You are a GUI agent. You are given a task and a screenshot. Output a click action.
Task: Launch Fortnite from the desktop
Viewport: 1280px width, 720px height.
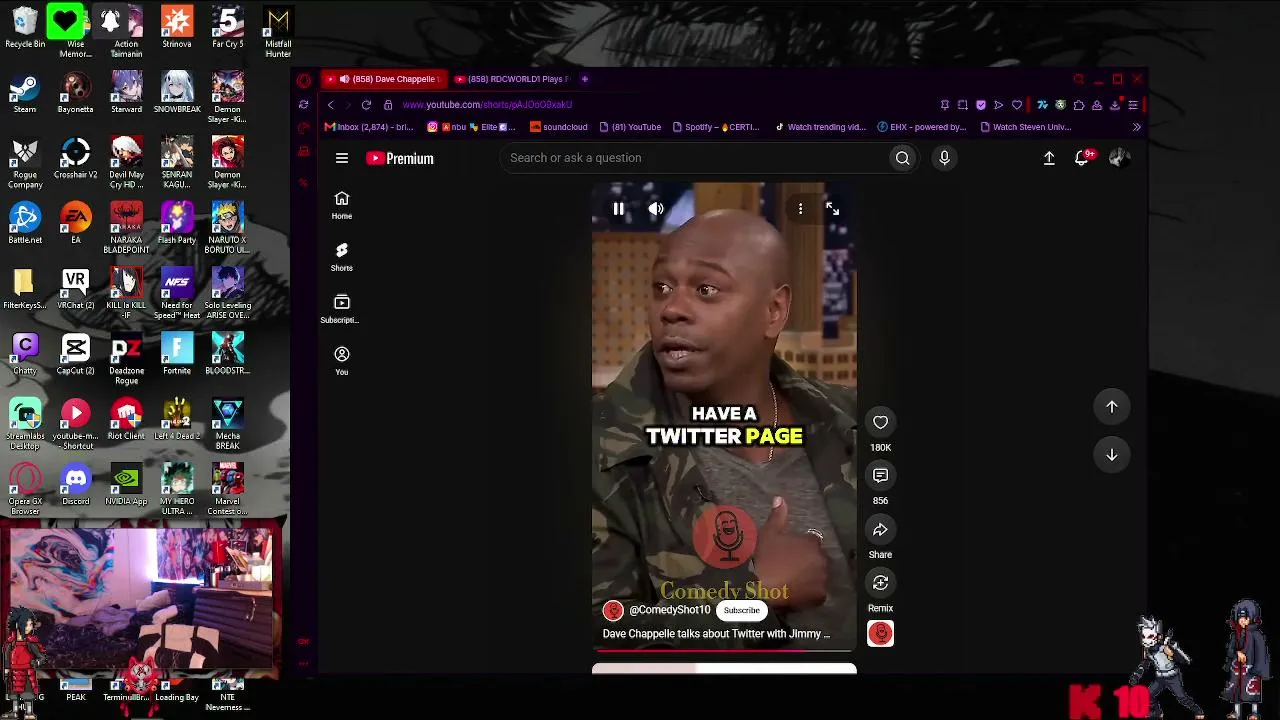(177, 354)
